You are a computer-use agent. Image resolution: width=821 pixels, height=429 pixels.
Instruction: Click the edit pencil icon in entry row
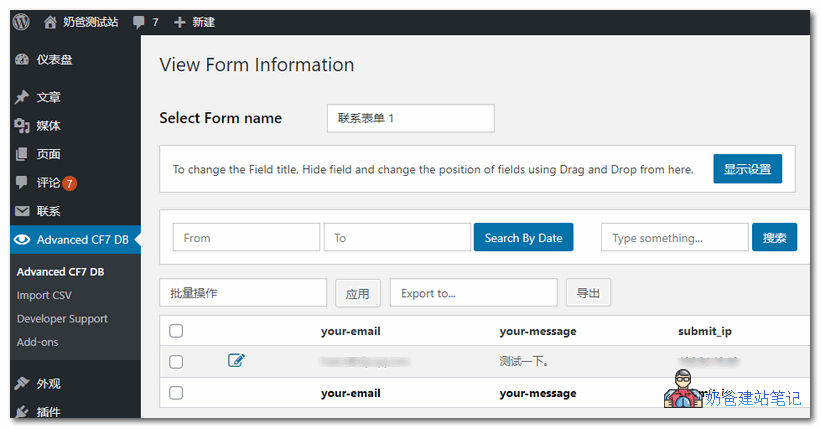point(236,360)
